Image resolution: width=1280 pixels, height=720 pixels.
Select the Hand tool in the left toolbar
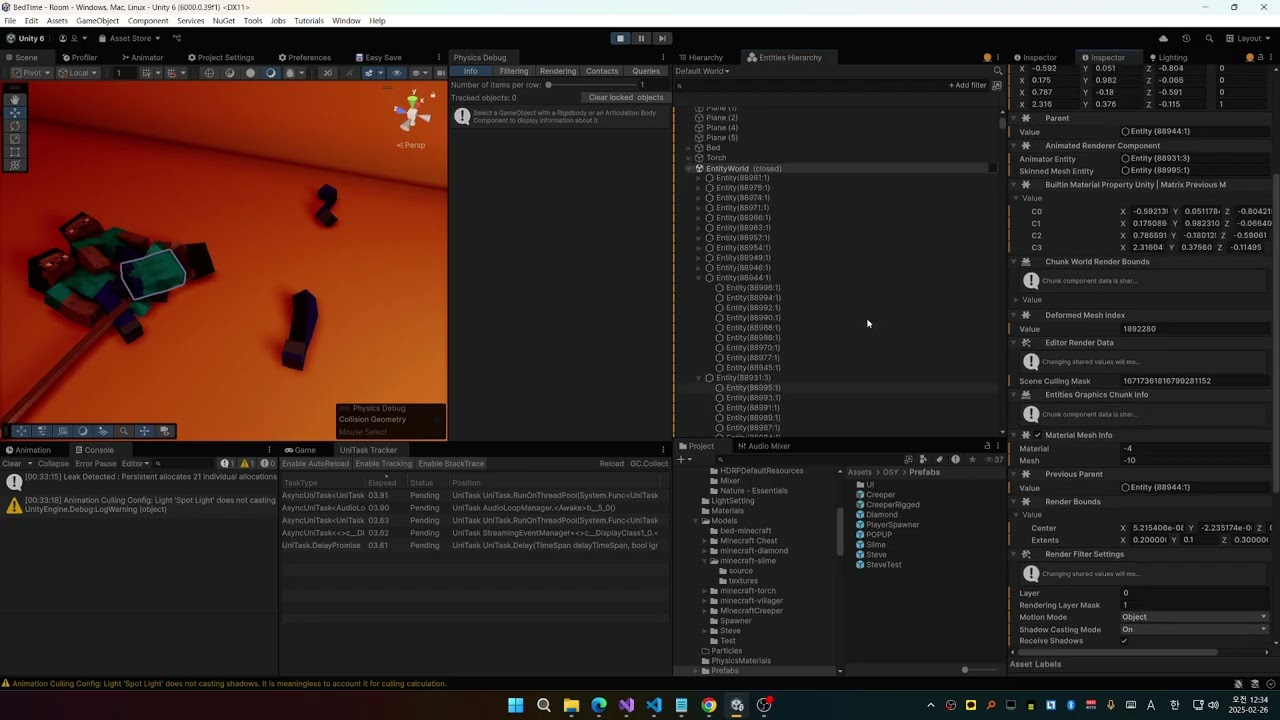[14, 100]
